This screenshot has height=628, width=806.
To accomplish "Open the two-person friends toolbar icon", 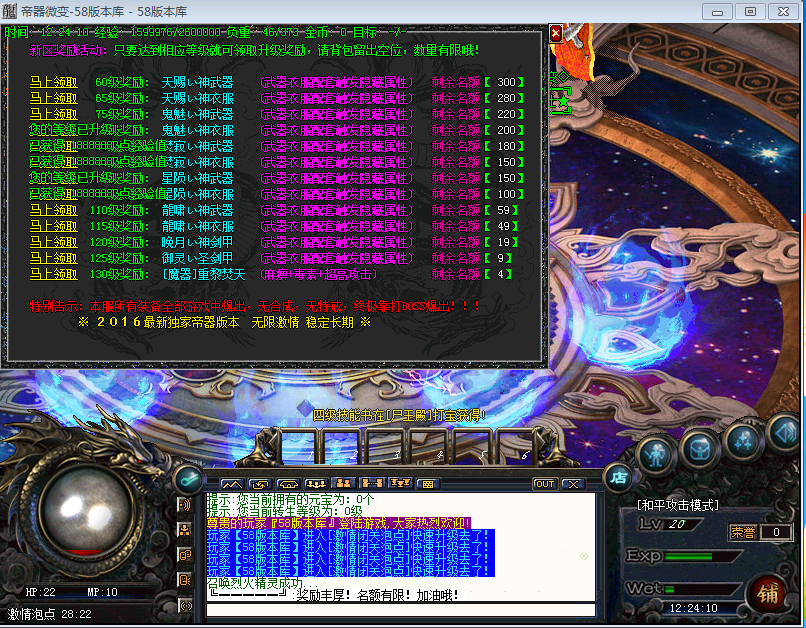I will (x=343, y=483).
